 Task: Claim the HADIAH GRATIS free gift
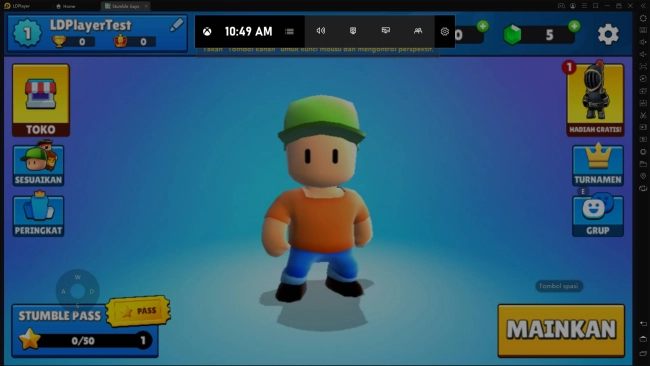[595, 100]
